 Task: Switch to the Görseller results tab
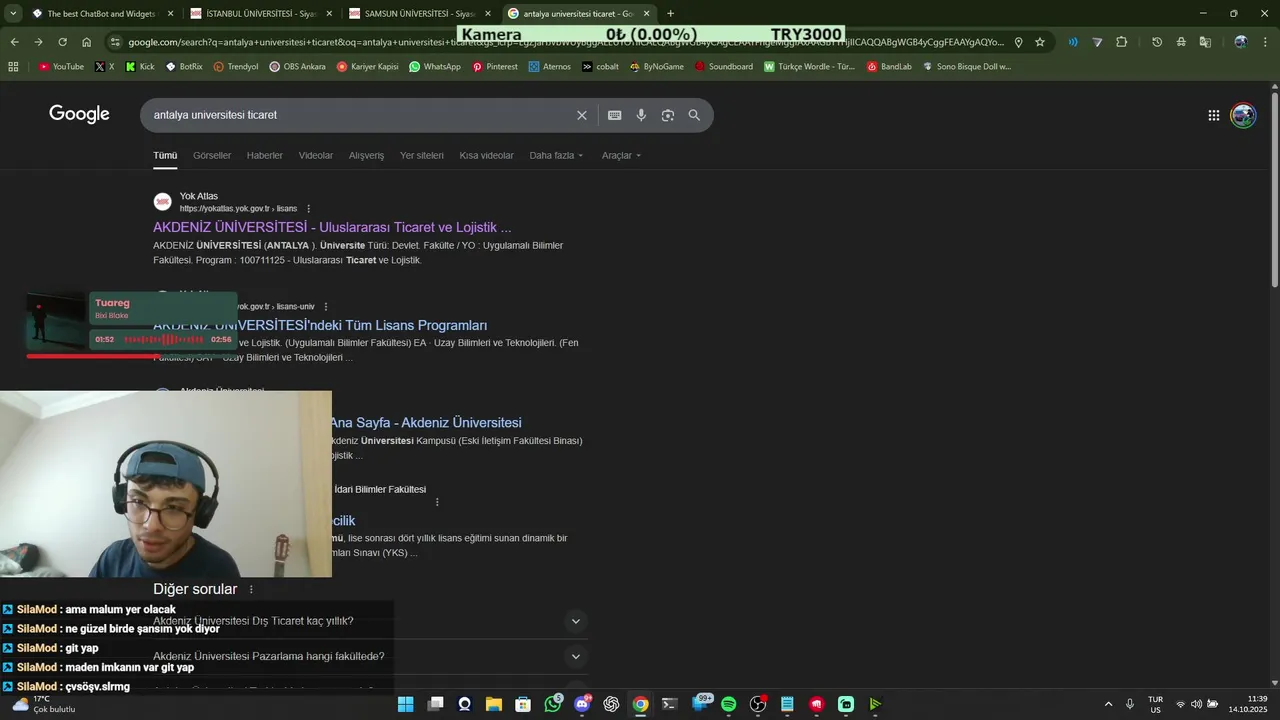coord(212,155)
